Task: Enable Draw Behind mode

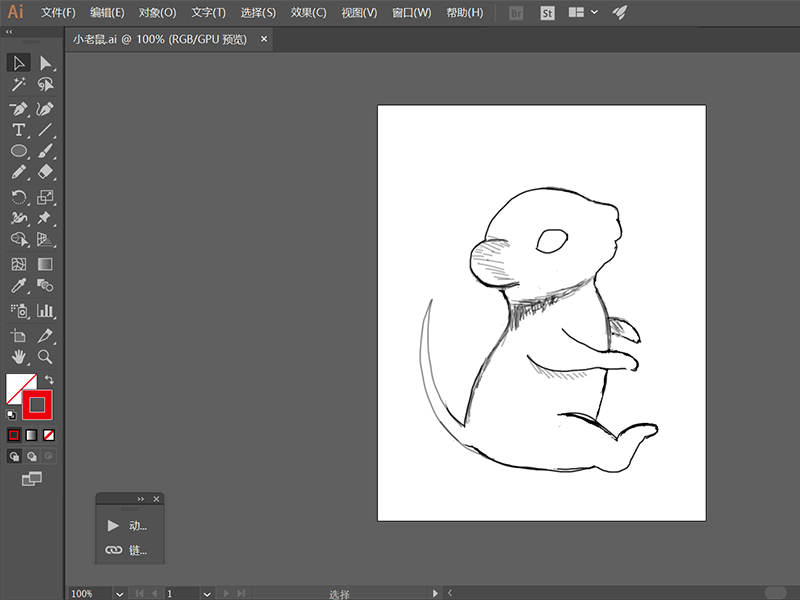Action: tap(32, 456)
